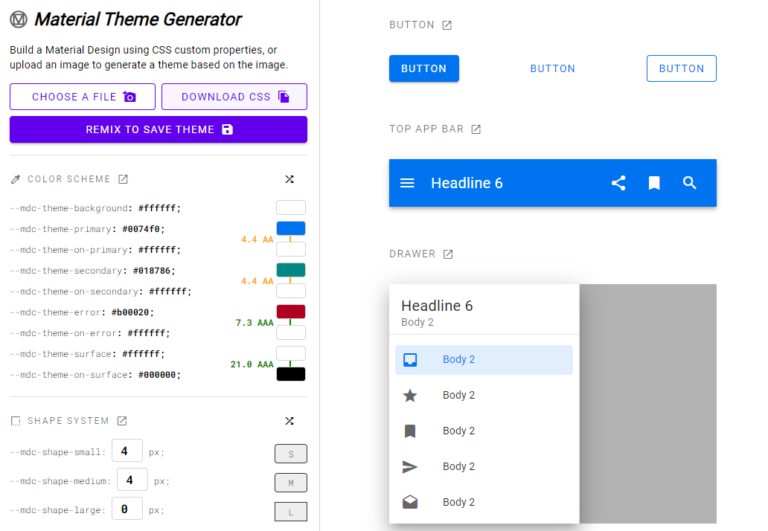
Task: Click the gray drawer scrim area
Action: [x=648, y=404]
